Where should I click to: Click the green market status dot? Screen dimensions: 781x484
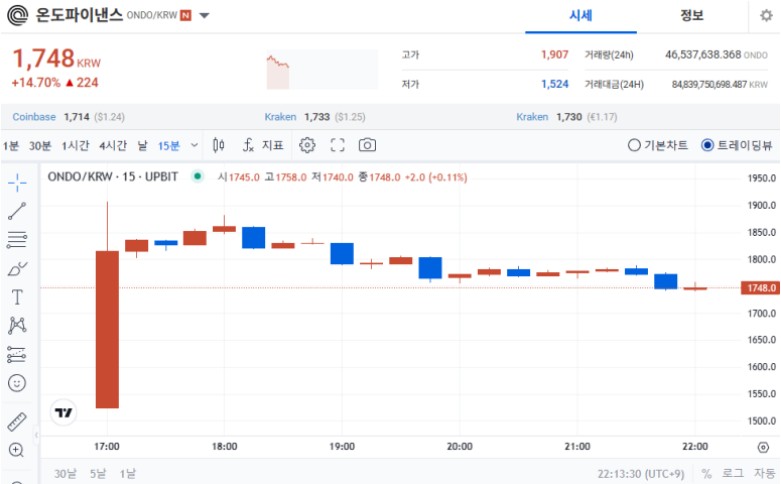point(198,176)
